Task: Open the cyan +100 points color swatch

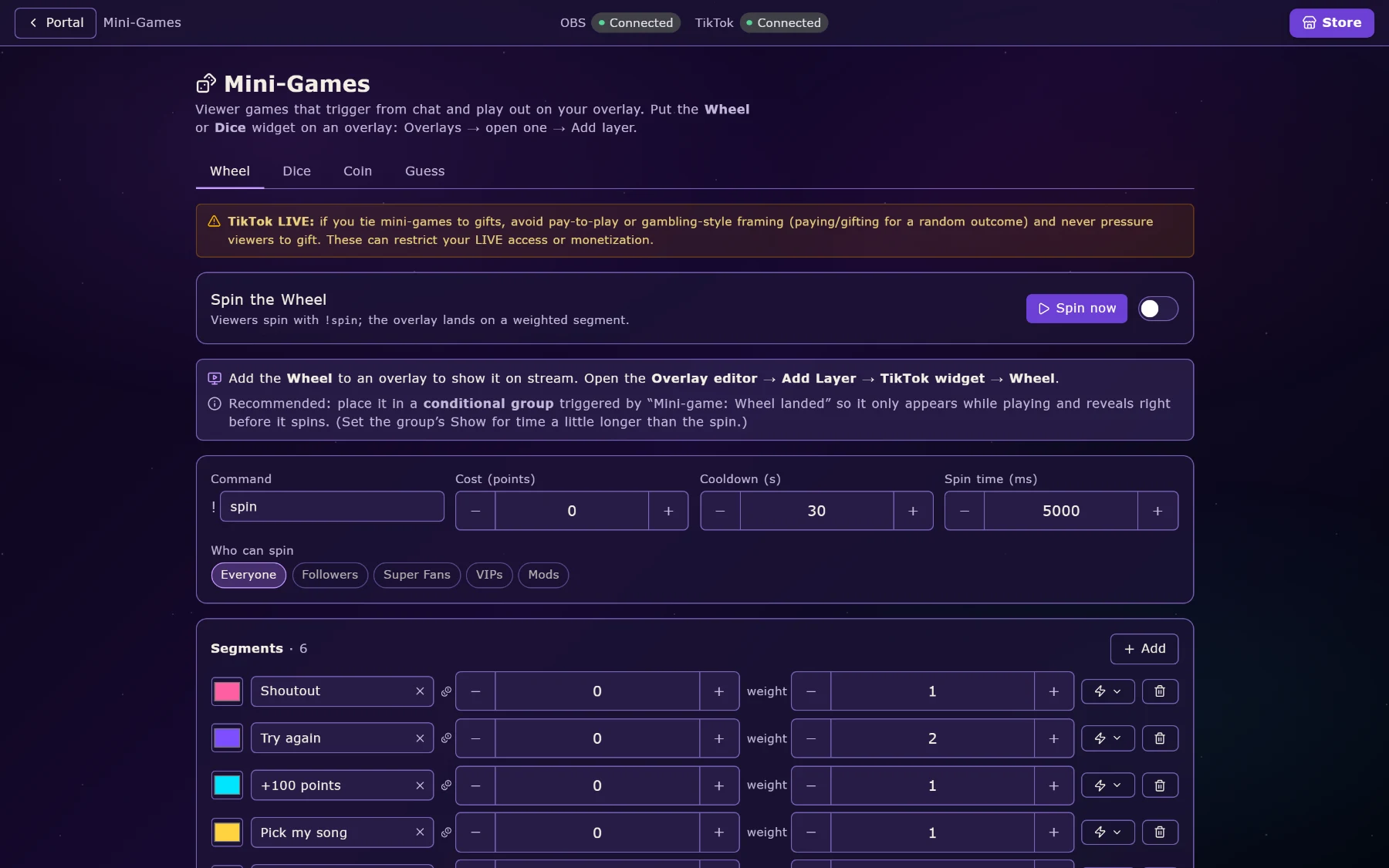Action: click(227, 785)
